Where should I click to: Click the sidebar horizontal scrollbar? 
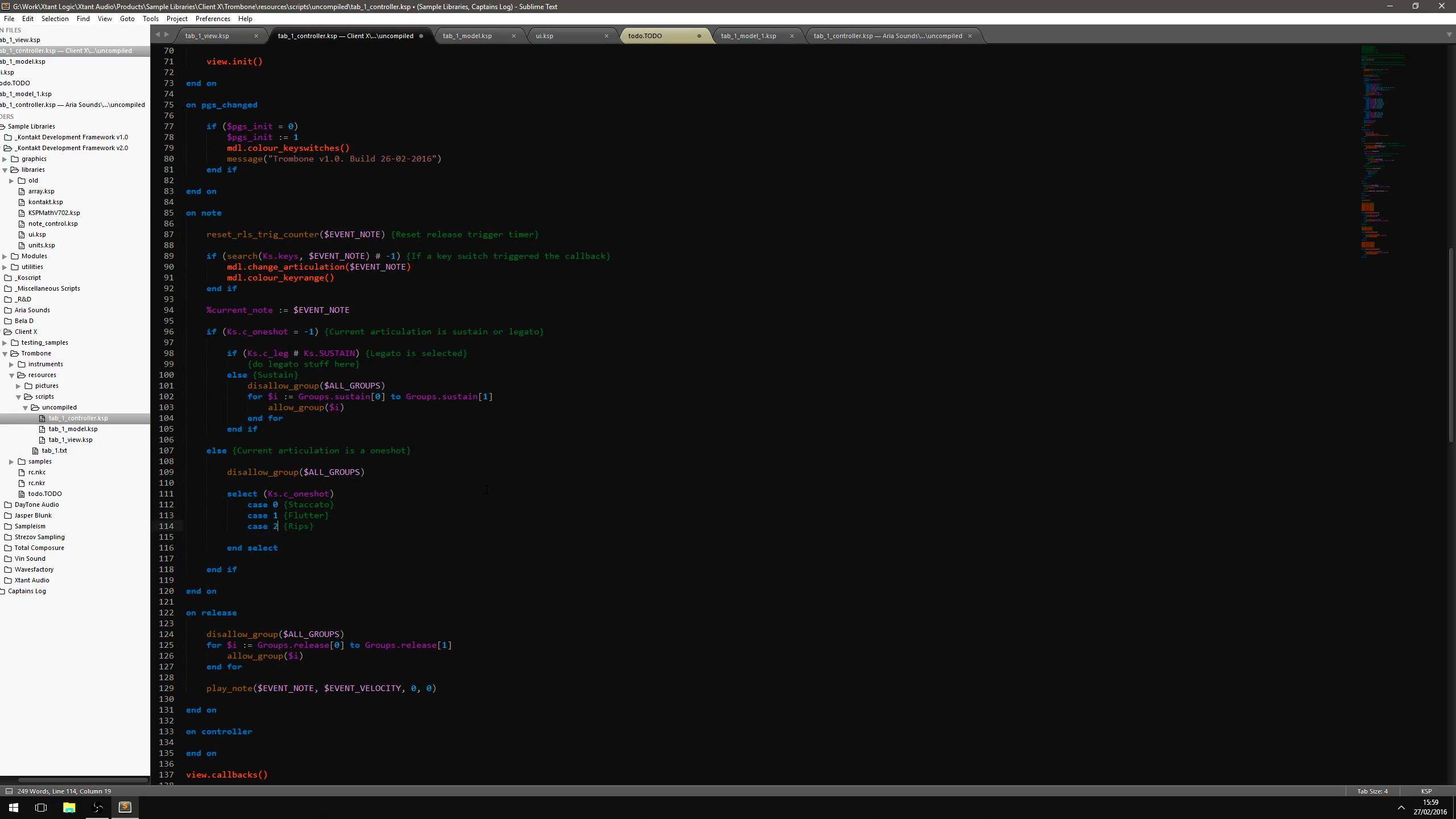82,780
